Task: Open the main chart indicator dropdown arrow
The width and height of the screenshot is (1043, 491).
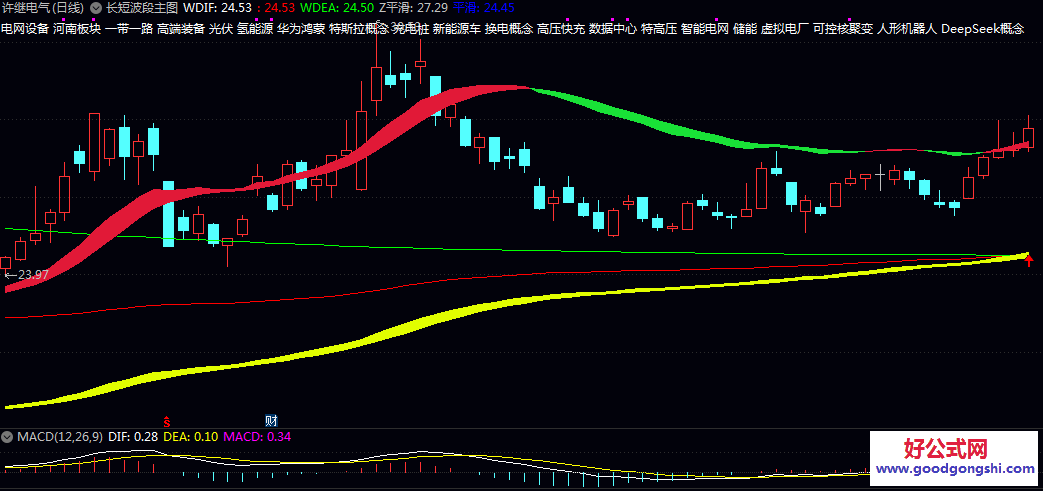Action: tap(96, 9)
